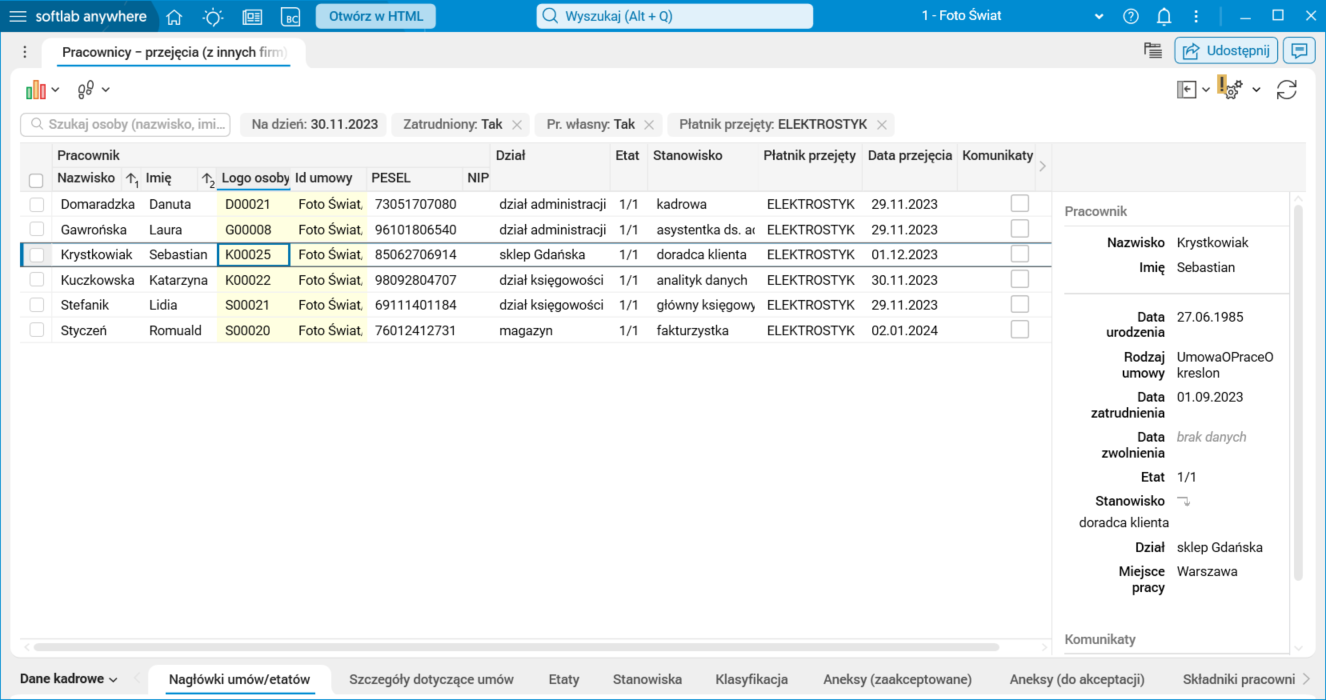Show more columns with the header chevron
1326x700 pixels.
[x=1042, y=167]
